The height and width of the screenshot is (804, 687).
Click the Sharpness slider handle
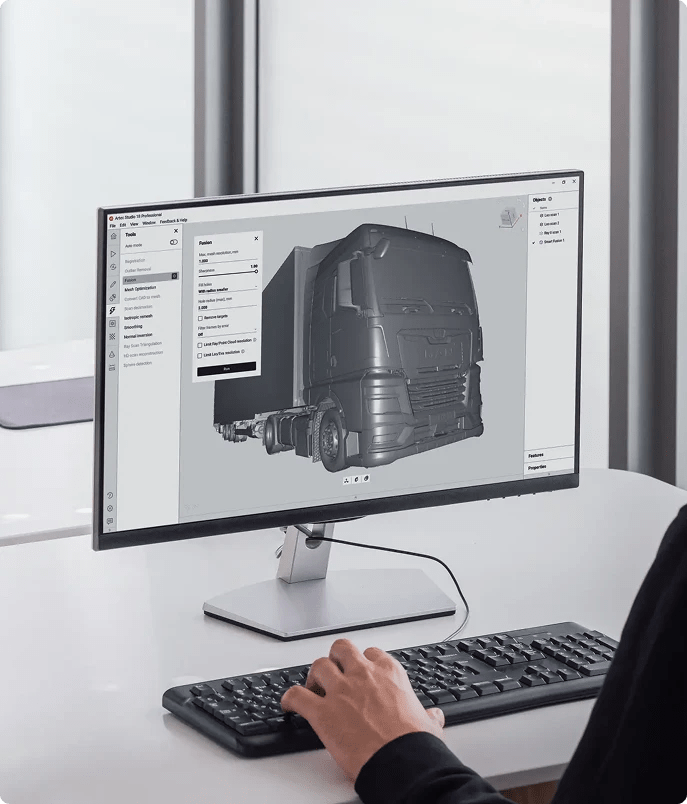(x=256, y=271)
